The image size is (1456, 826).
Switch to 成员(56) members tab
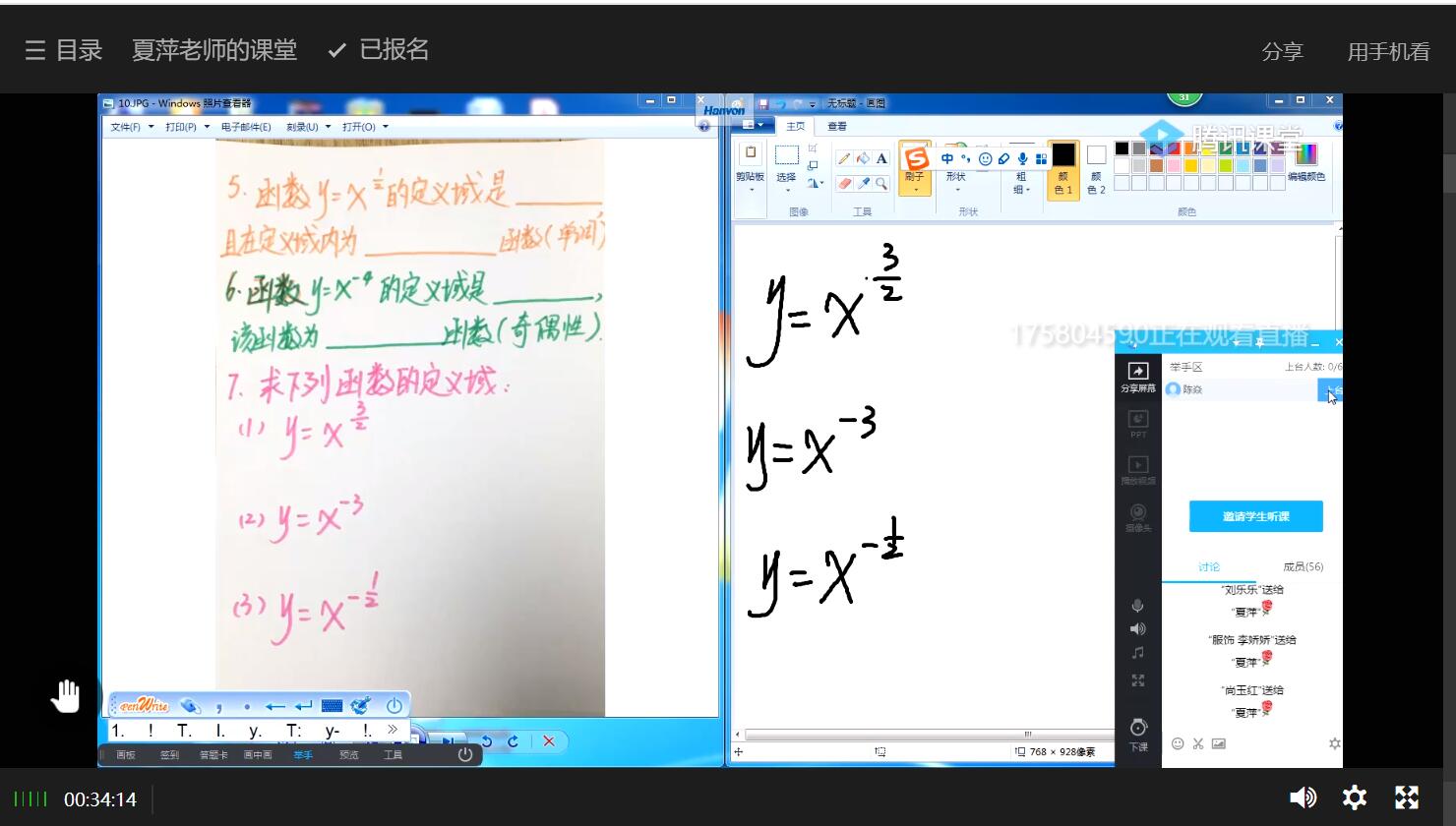click(1303, 566)
